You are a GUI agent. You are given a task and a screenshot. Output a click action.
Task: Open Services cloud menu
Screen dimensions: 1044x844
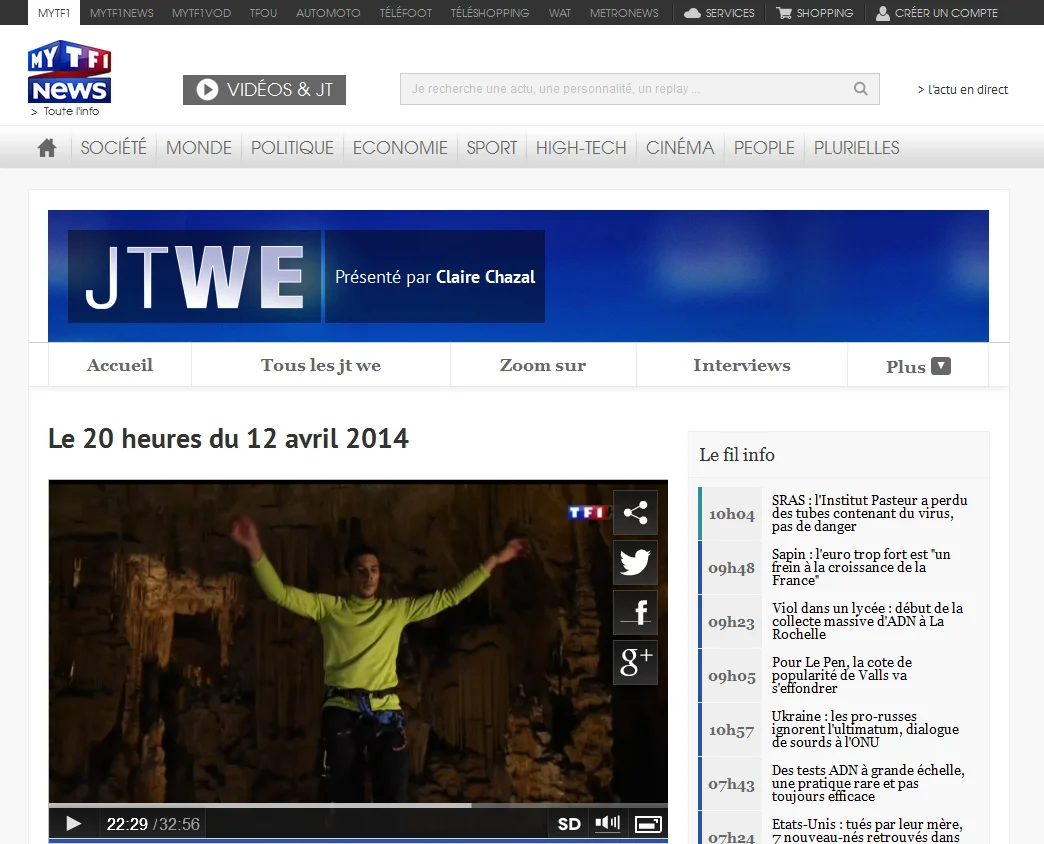pos(719,13)
